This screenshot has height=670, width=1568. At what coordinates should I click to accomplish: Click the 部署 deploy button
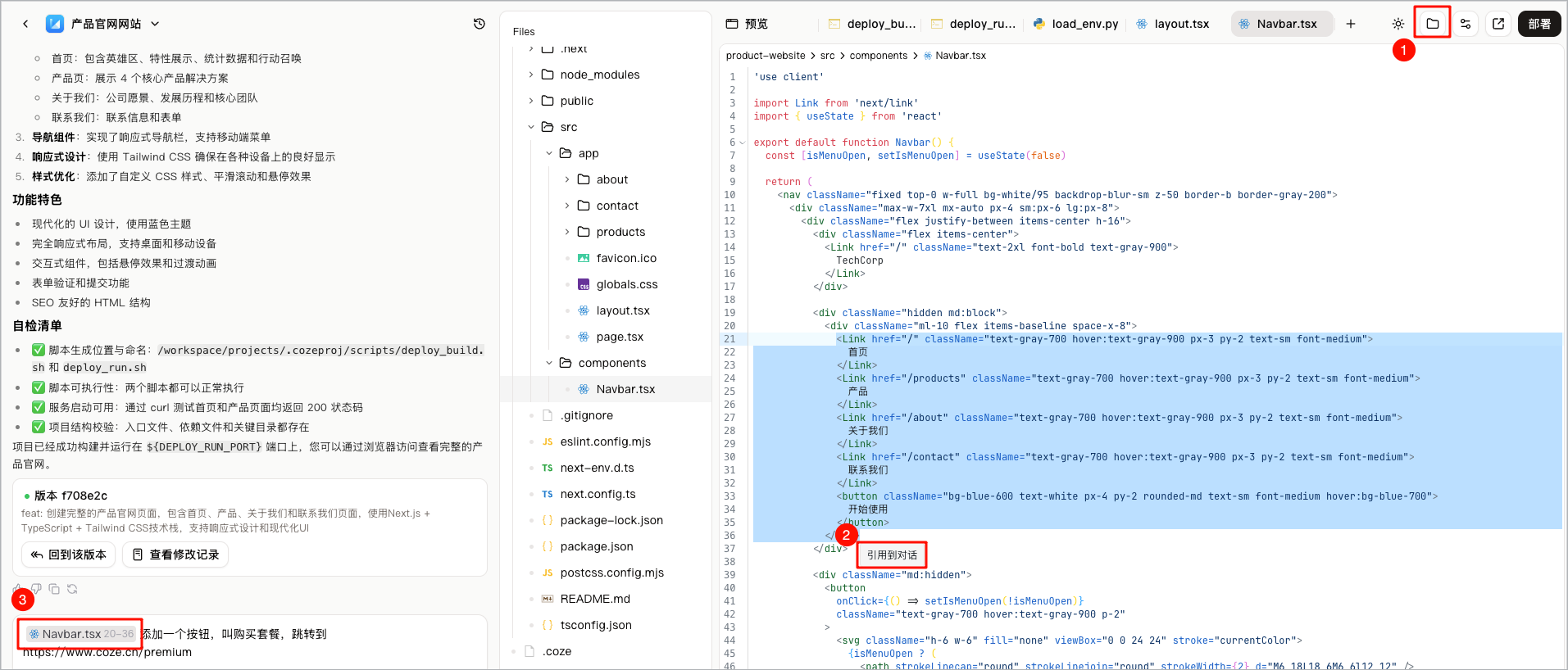(x=1539, y=24)
